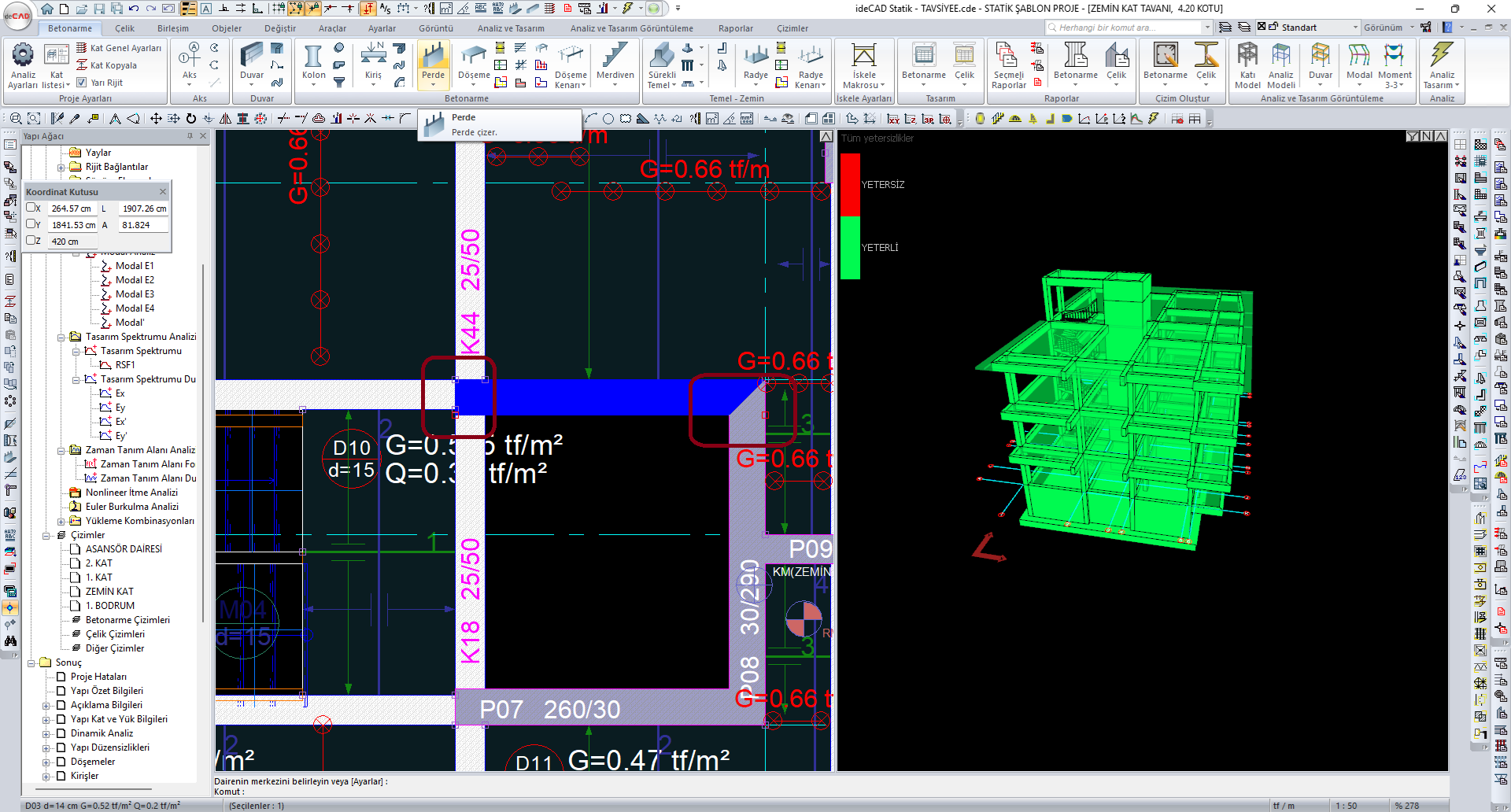The width and height of the screenshot is (1511, 812).
Task: Switch to the Çelik ribbon tab
Action: click(x=125, y=28)
